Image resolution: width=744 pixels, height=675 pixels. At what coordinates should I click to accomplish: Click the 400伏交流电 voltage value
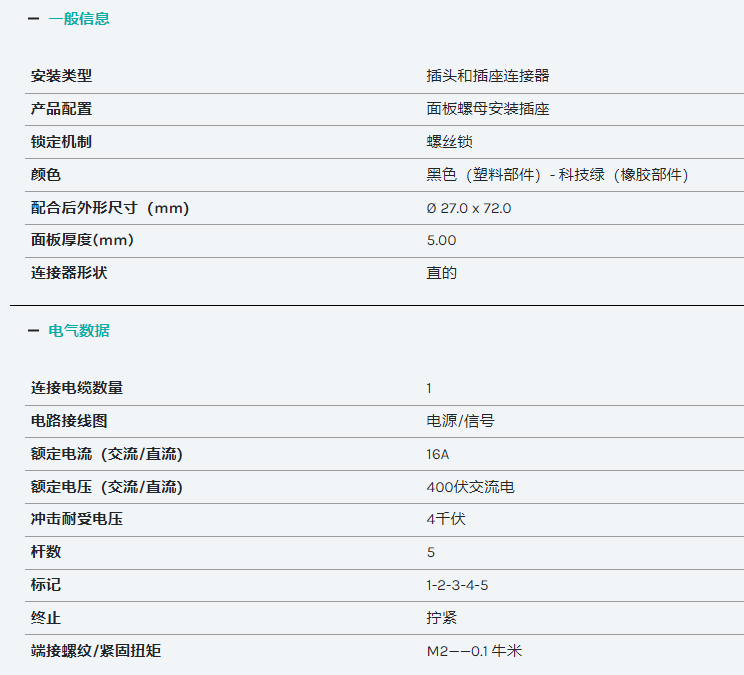coord(470,487)
